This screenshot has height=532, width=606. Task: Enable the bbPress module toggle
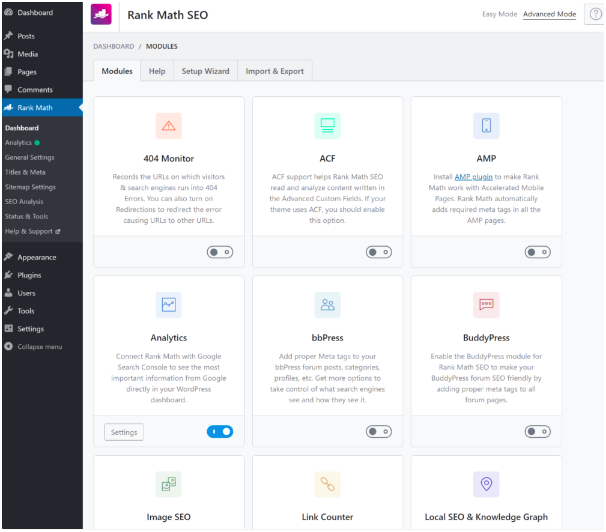(x=379, y=432)
